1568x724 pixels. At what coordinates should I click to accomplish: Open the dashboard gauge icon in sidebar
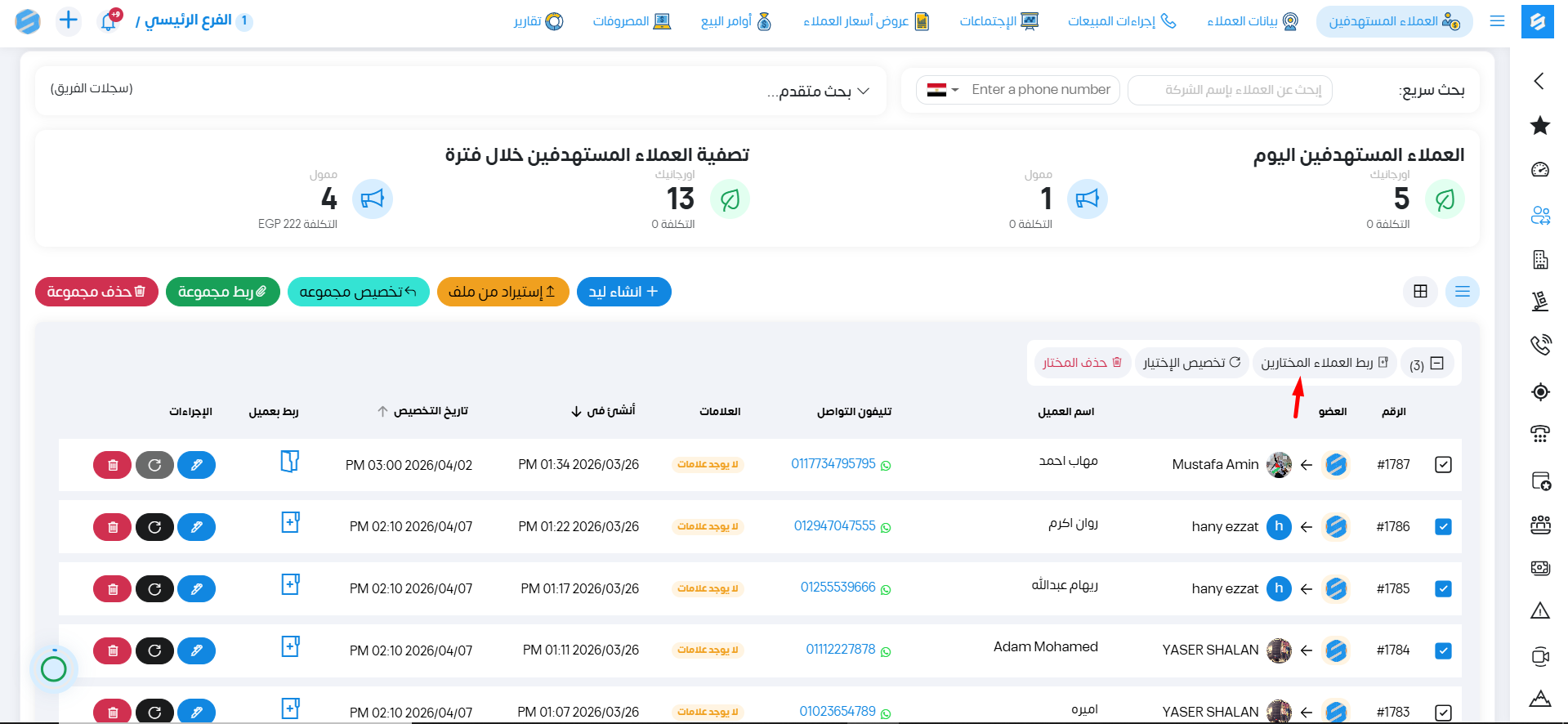pos(1539,170)
